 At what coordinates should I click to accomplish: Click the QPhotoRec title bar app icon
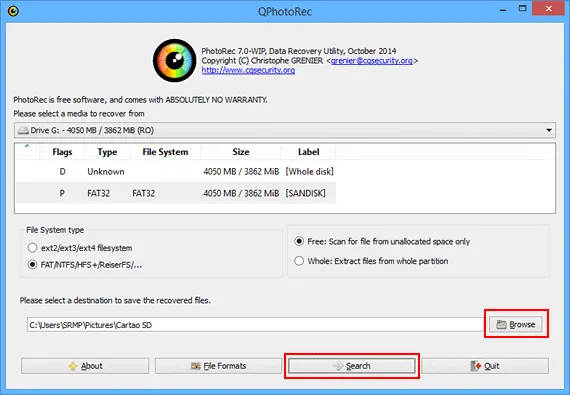click(13, 11)
